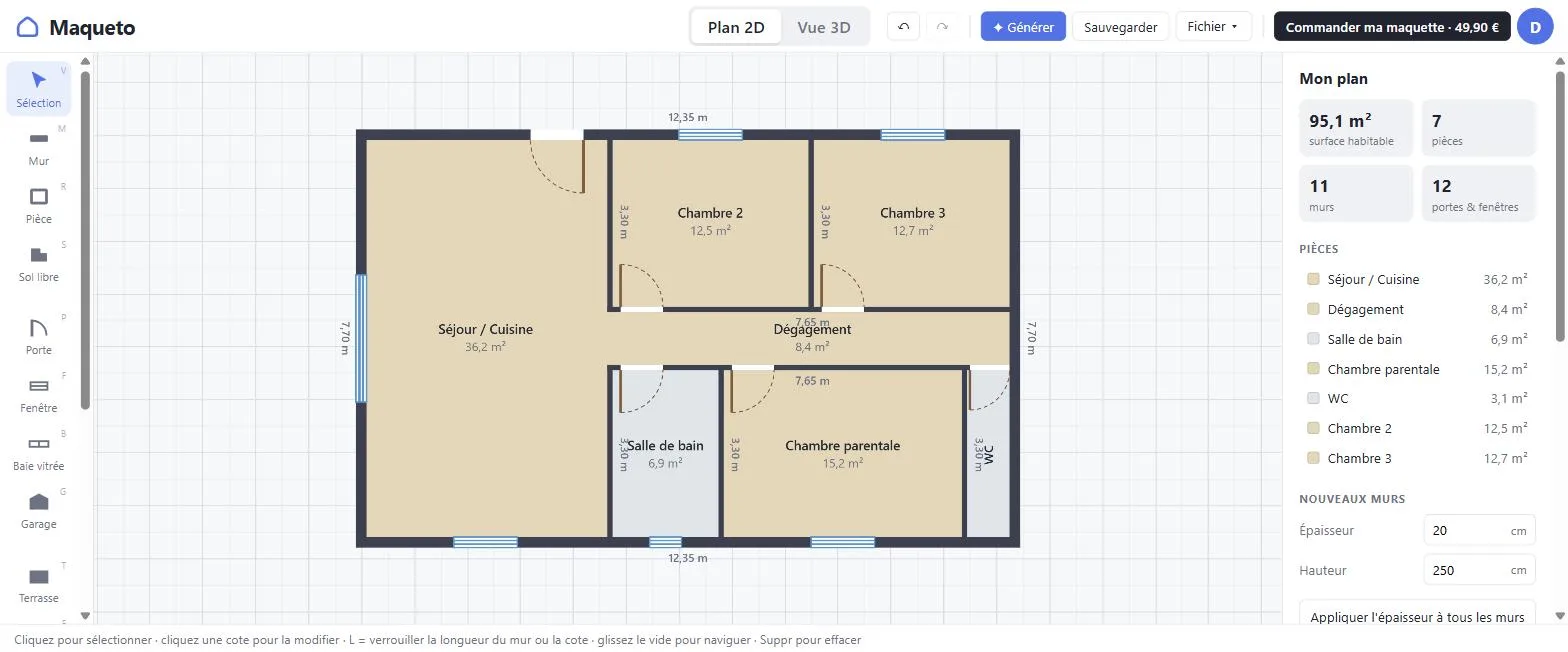Click 7,65 m dimension above Chambre parentale
The width and height of the screenshot is (1568, 652).
click(x=812, y=381)
